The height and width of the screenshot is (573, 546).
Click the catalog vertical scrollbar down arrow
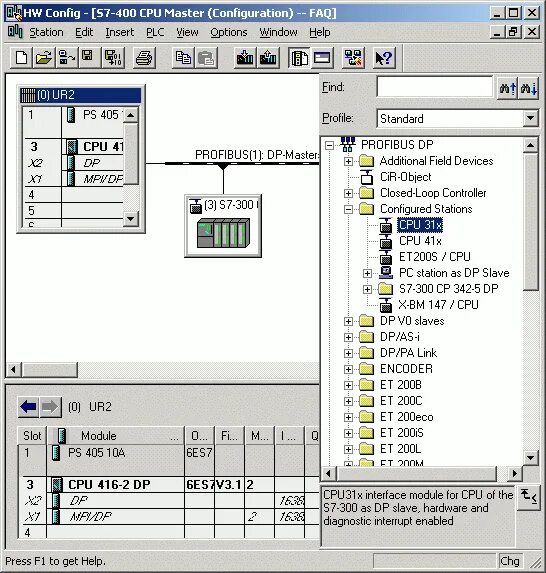(x=530, y=457)
